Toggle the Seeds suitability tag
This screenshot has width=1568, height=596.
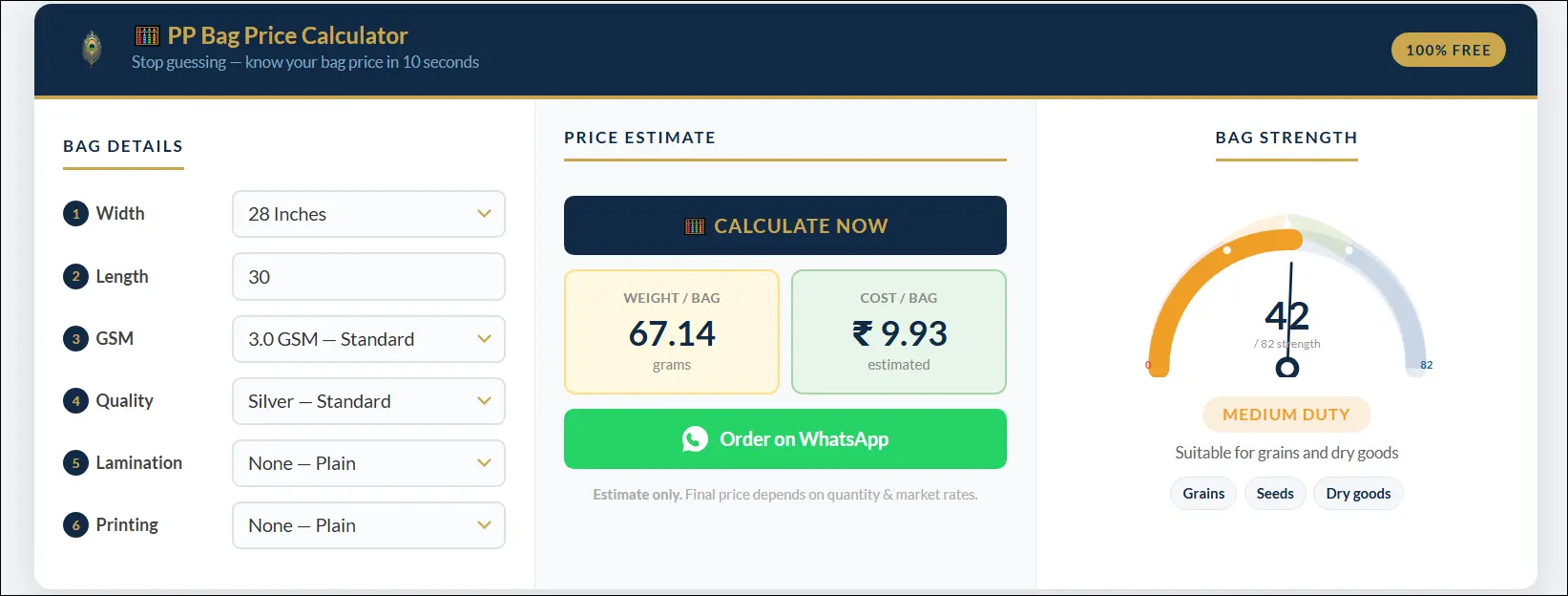tap(1275, 493)
